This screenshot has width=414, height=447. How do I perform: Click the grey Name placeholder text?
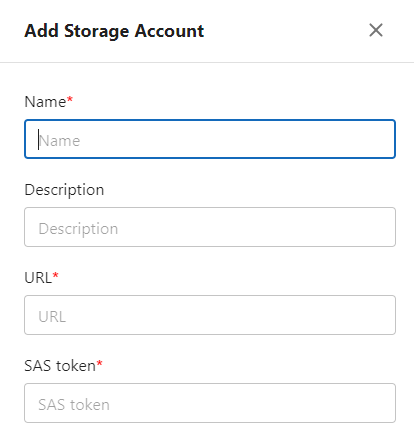click(60, 141)
